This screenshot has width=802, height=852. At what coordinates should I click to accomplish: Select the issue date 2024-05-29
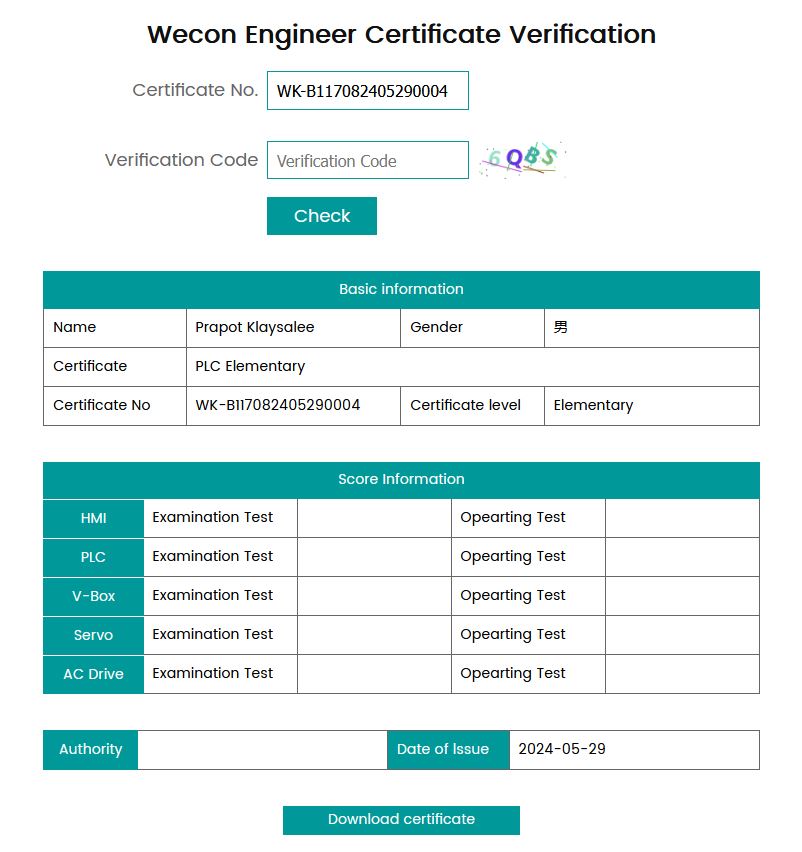pyautogui.click(x=562, y=749)
